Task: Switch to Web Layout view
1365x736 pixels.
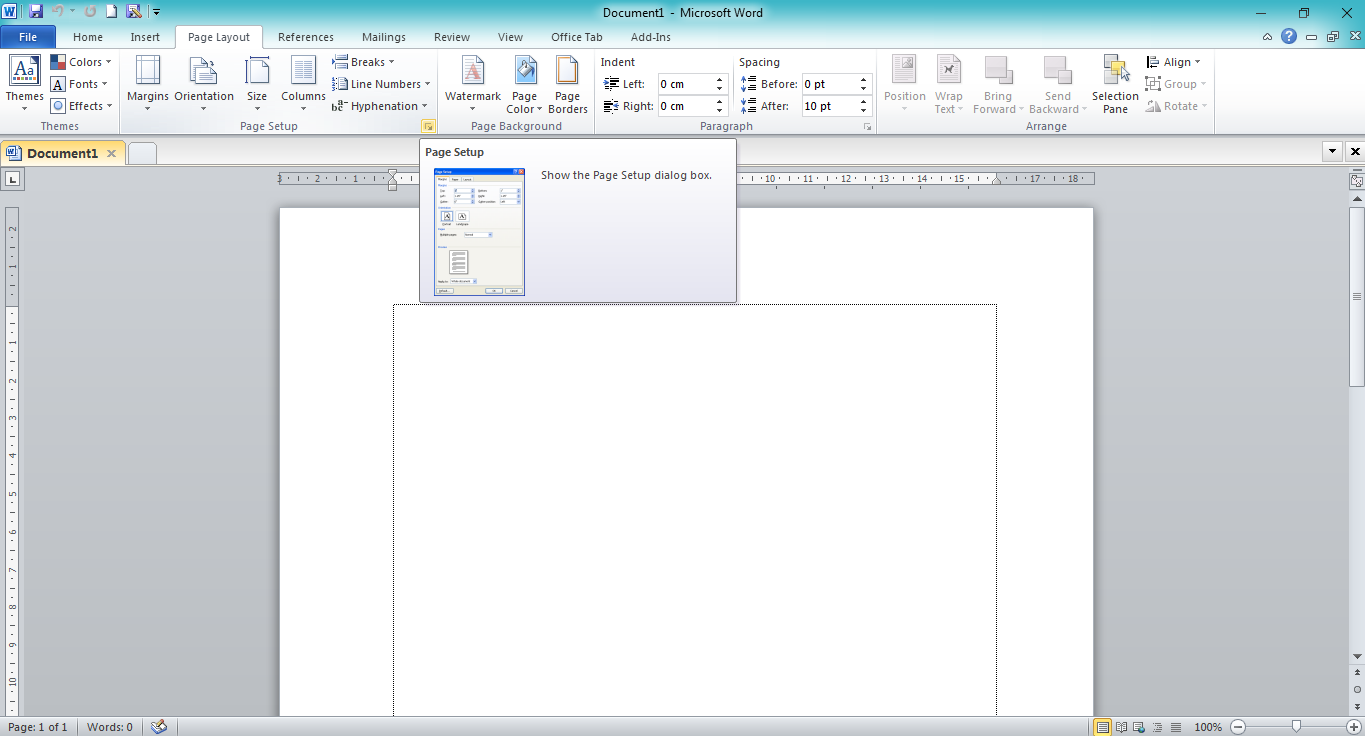Action: 1140,727
